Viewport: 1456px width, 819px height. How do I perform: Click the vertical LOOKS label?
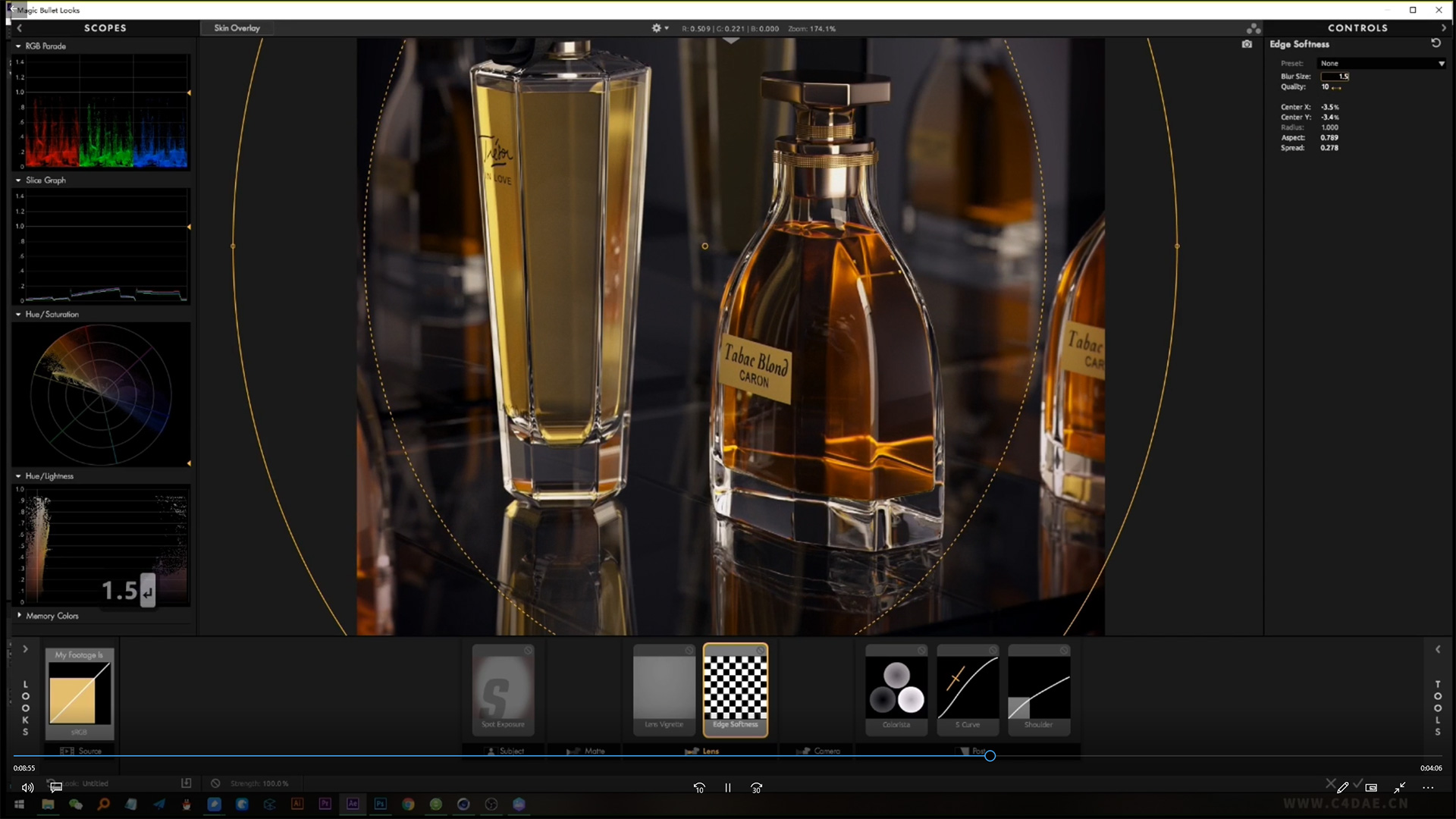coord(25,708)
